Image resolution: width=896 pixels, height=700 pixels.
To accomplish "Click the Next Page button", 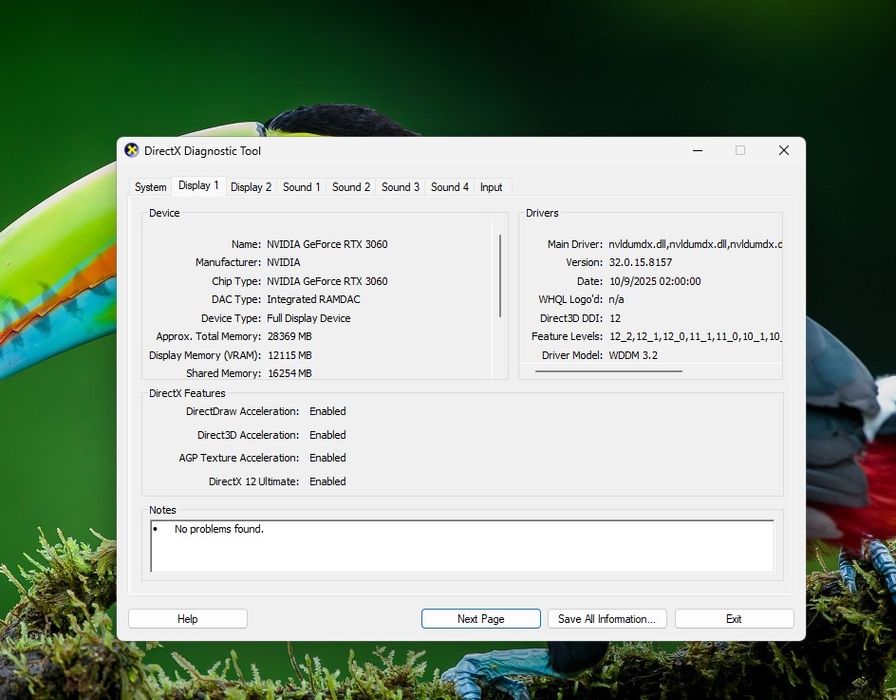I will point(481,619).
